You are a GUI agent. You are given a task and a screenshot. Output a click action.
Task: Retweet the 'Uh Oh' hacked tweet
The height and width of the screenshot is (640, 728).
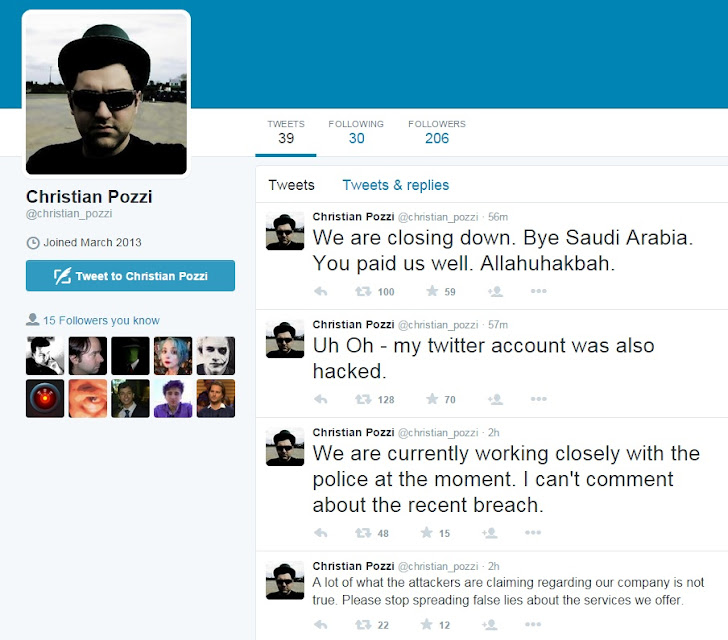click(363, 399)
